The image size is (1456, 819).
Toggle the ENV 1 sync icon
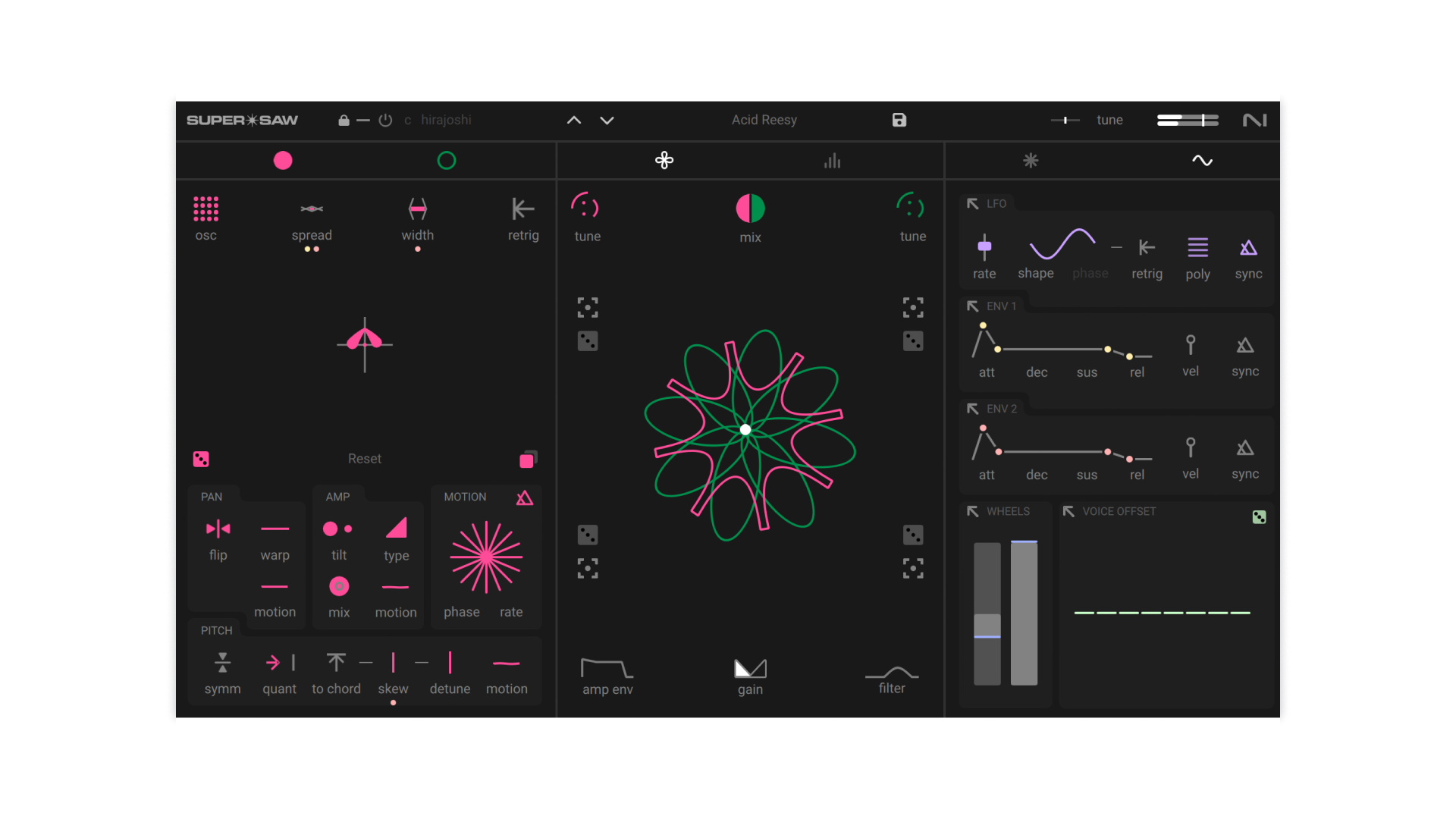1245,345
